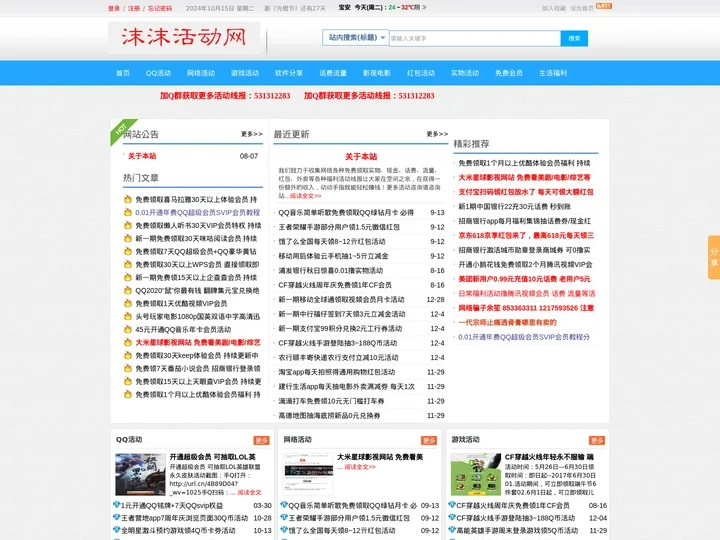Click the 沫沫活动网 site logo

tap(184, 38)
